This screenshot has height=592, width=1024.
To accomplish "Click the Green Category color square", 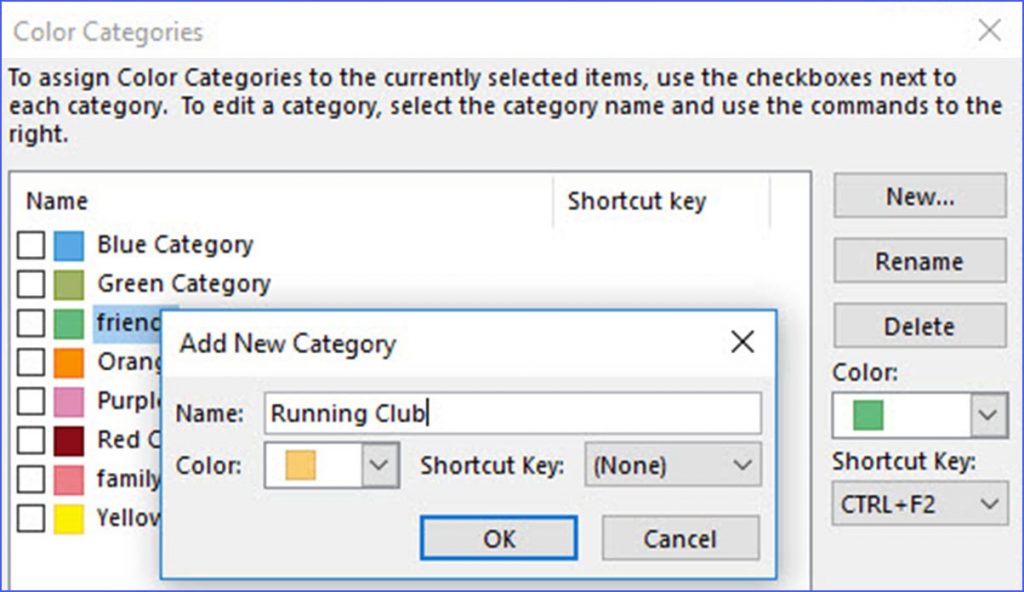I will tap(69, 285).
